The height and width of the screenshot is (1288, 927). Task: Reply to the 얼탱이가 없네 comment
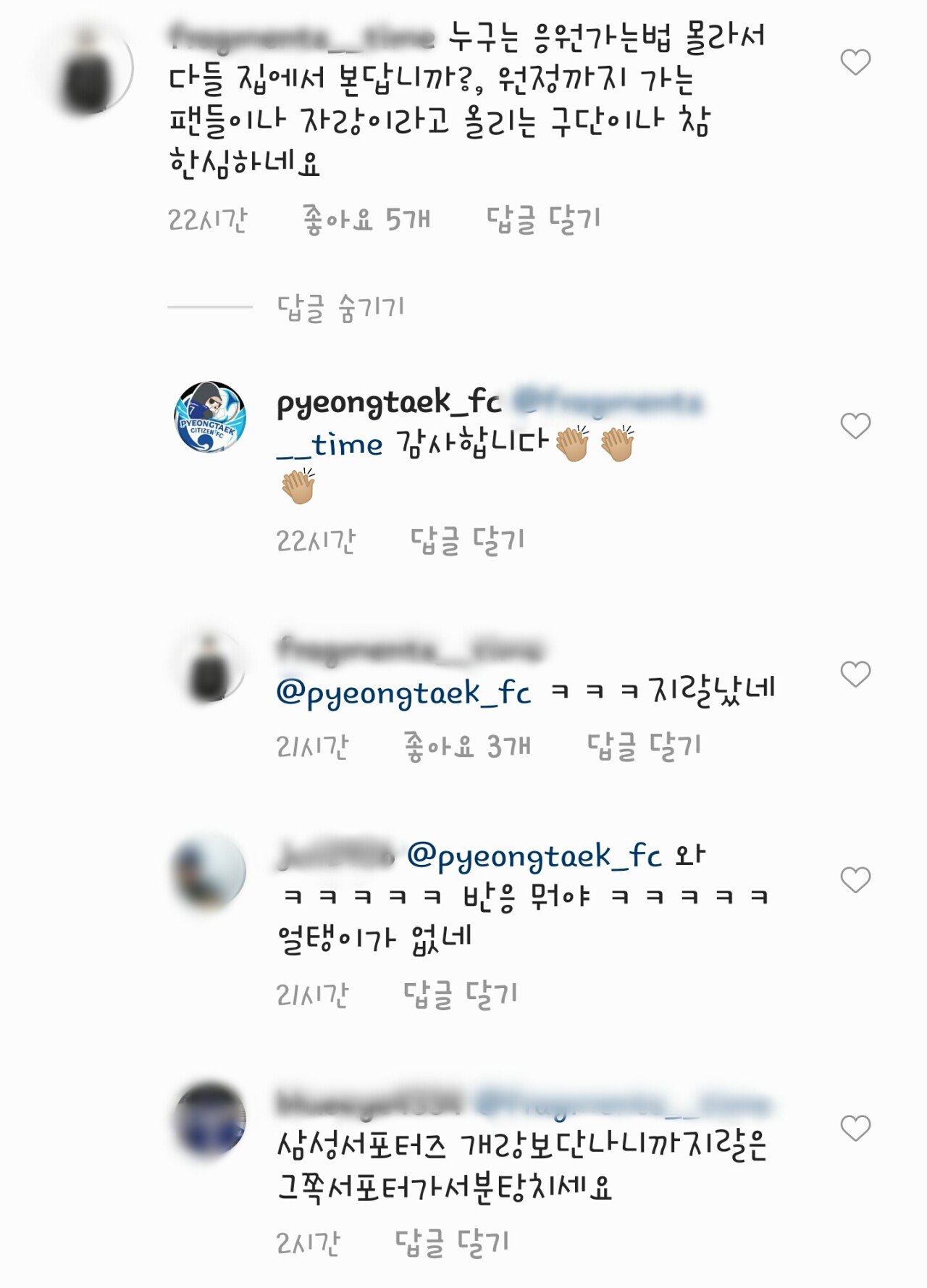click(461, 995)
